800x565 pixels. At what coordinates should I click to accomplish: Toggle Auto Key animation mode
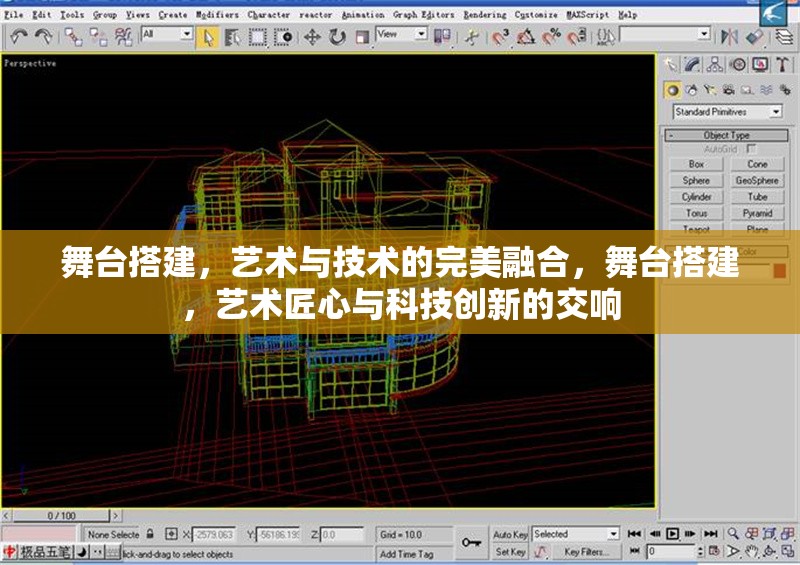510,534
